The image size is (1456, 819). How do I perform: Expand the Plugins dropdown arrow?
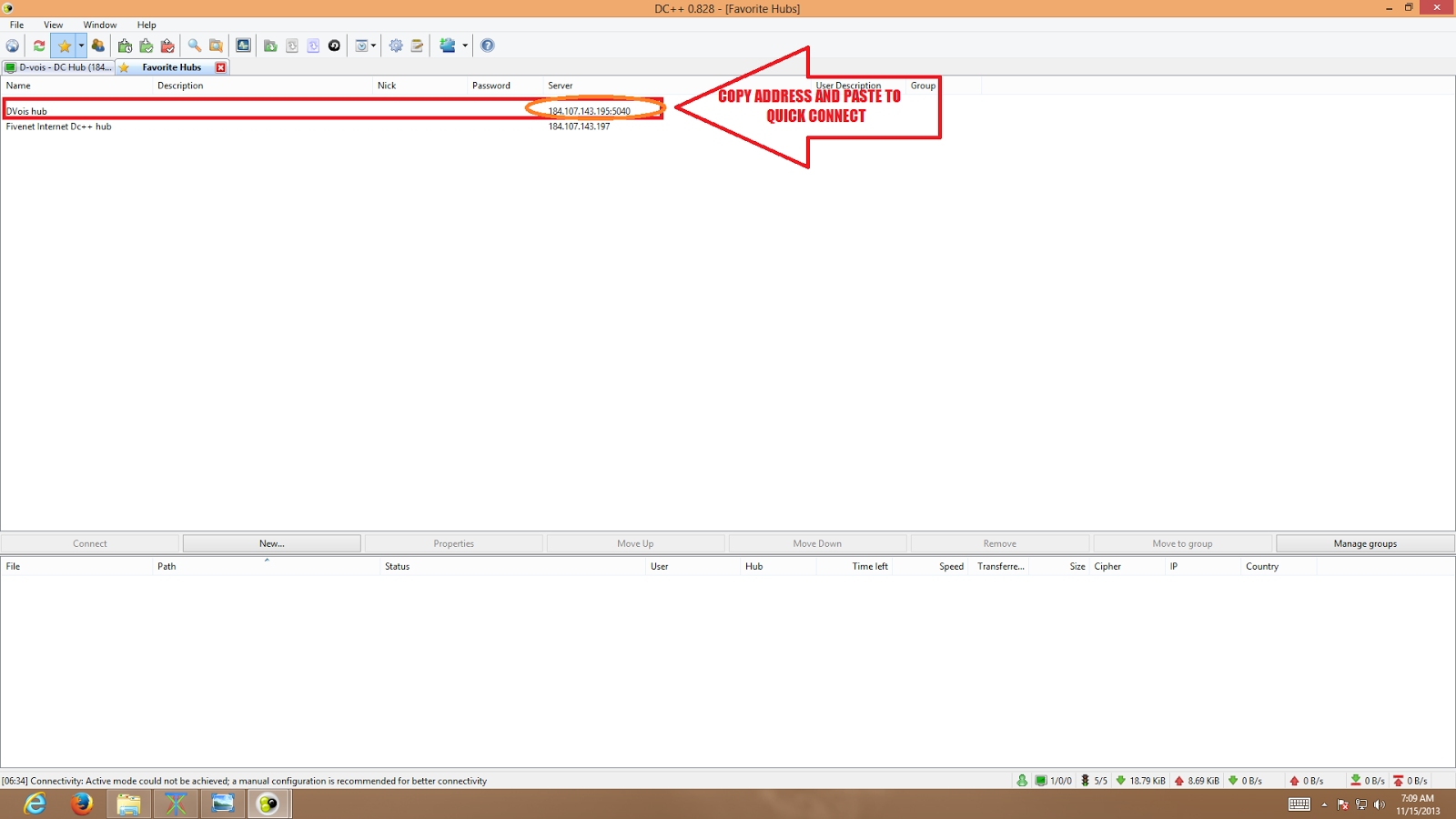pos(465,45)
